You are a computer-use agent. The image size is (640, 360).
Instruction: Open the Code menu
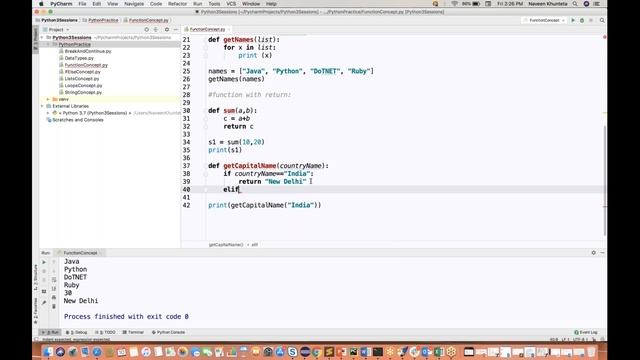156,4
